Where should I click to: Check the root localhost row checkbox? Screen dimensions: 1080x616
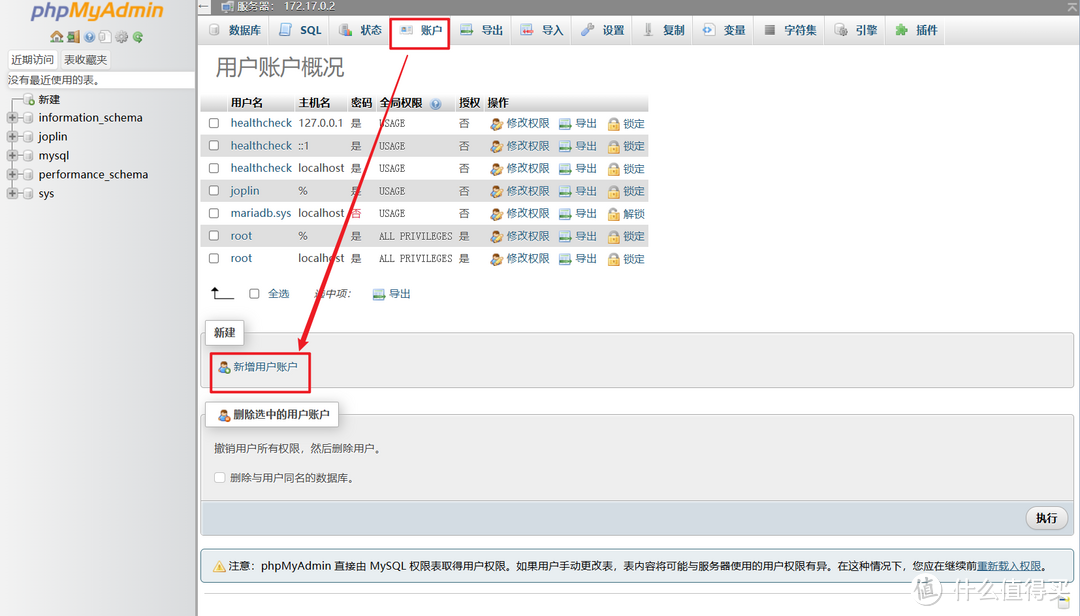214,258
